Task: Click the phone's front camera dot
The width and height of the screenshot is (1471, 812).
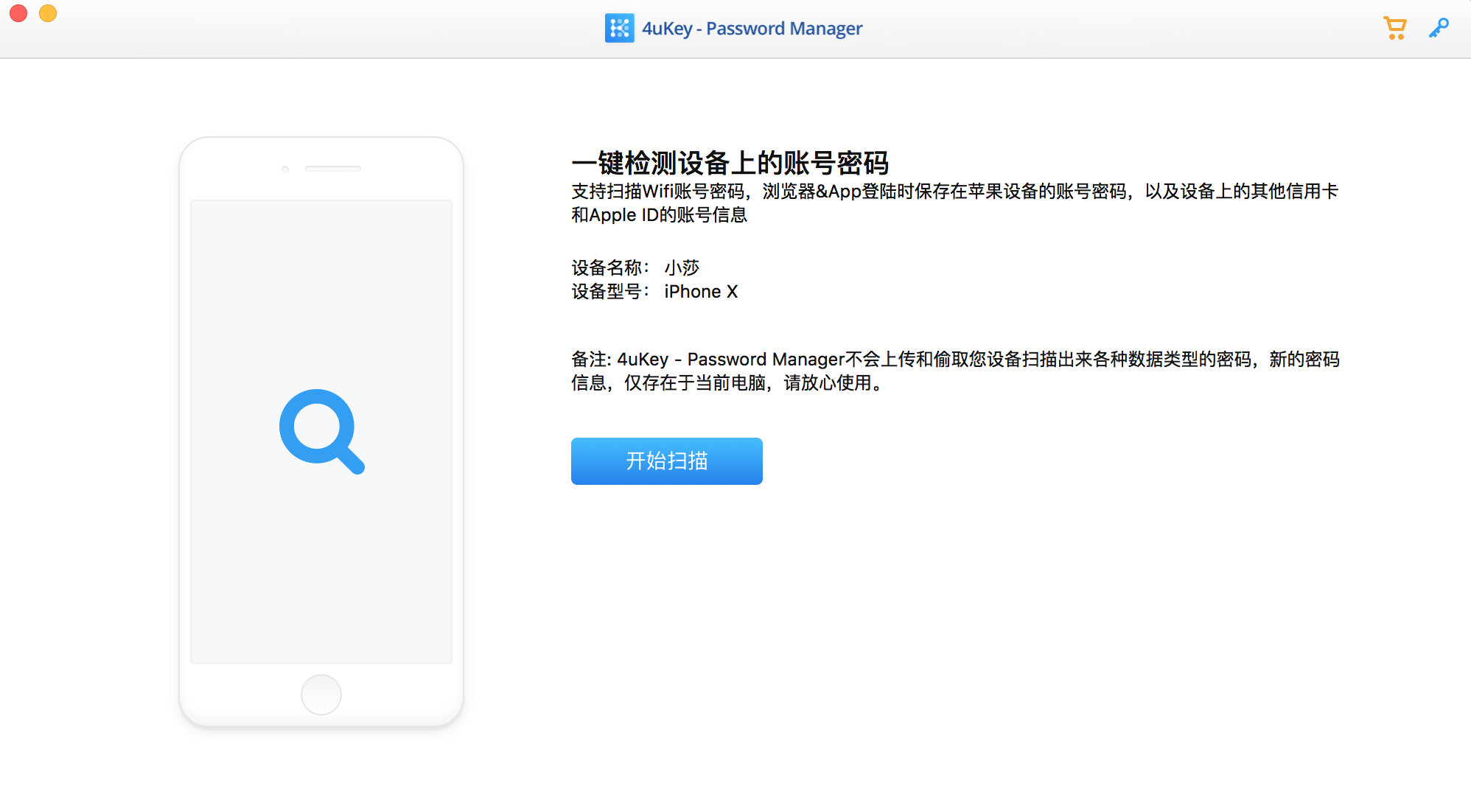Action: coord(285,169)
